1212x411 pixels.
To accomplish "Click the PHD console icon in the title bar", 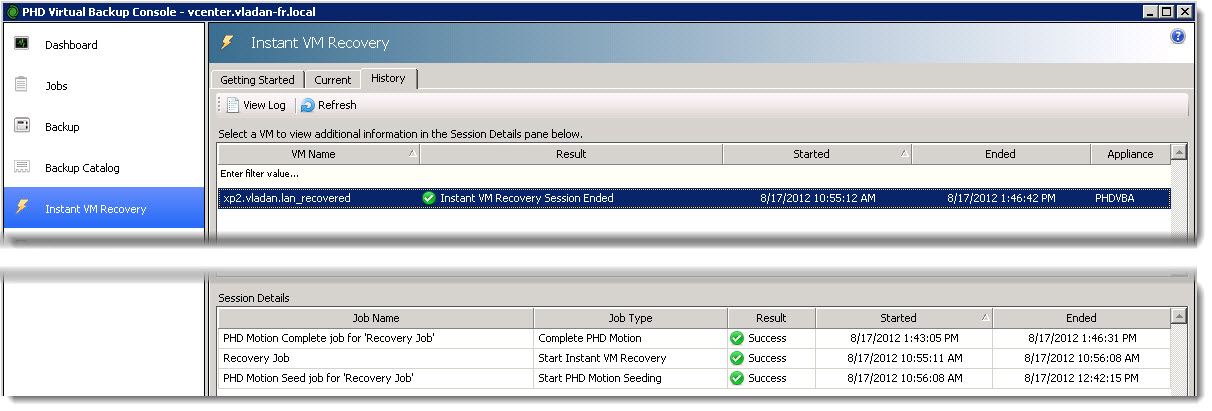I will pyautogui.click(x=11, y=11).
